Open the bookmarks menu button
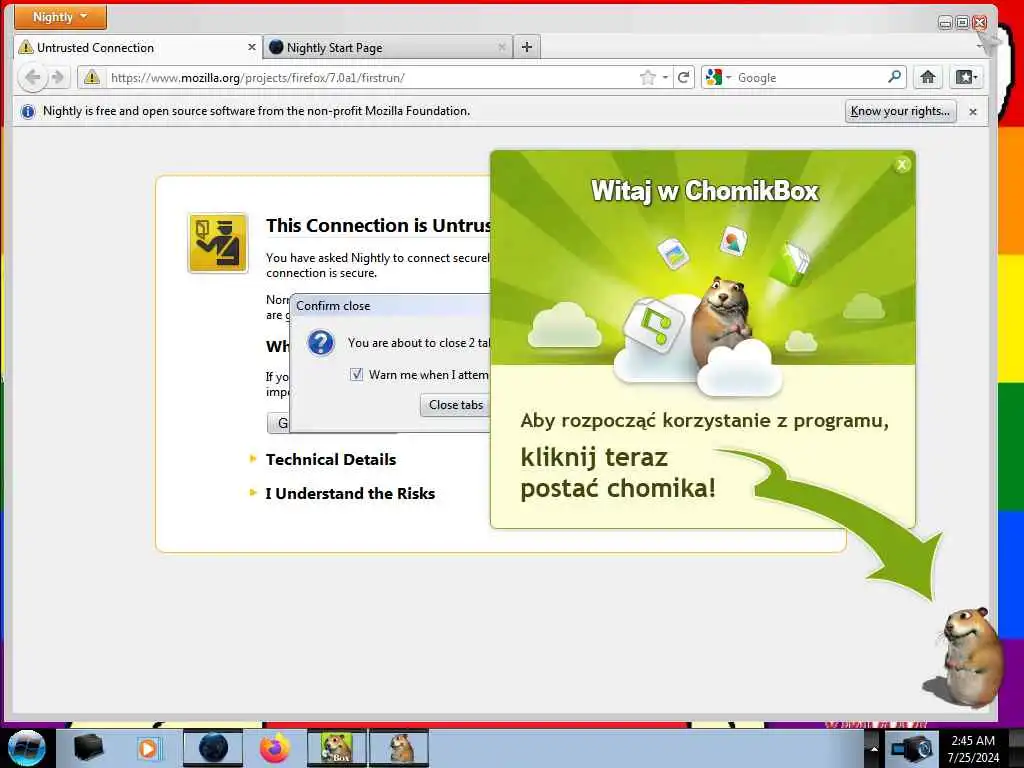The image size is (1024, 768). click(966, 78)
